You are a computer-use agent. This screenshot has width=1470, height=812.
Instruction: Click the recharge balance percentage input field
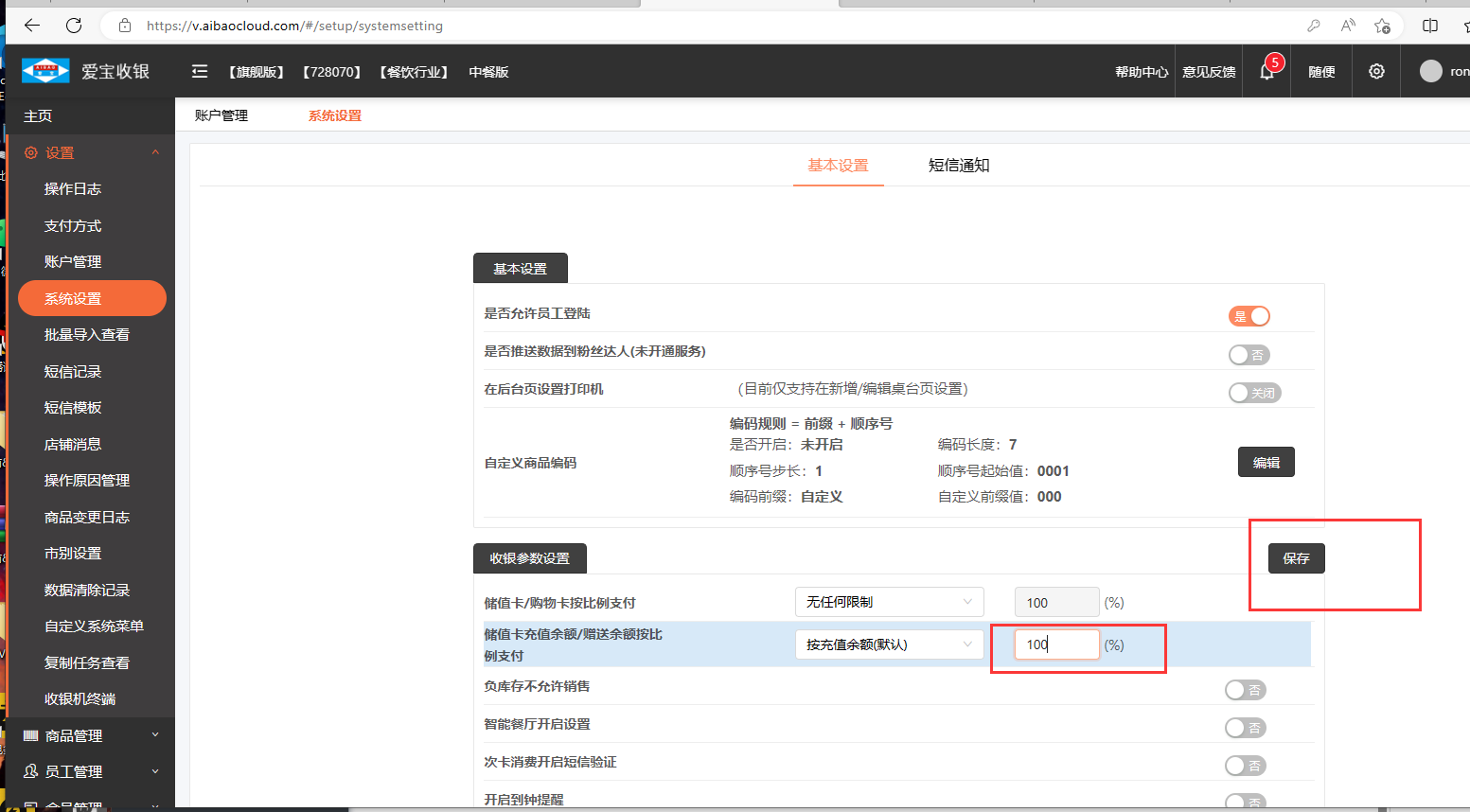pyautogui.click(x=1056, y=644)
